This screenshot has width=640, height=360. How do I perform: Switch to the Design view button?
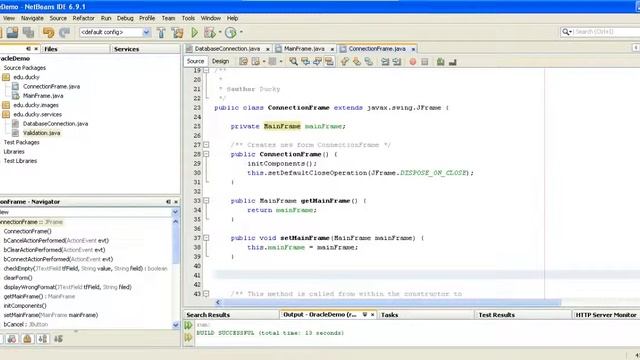220,61
